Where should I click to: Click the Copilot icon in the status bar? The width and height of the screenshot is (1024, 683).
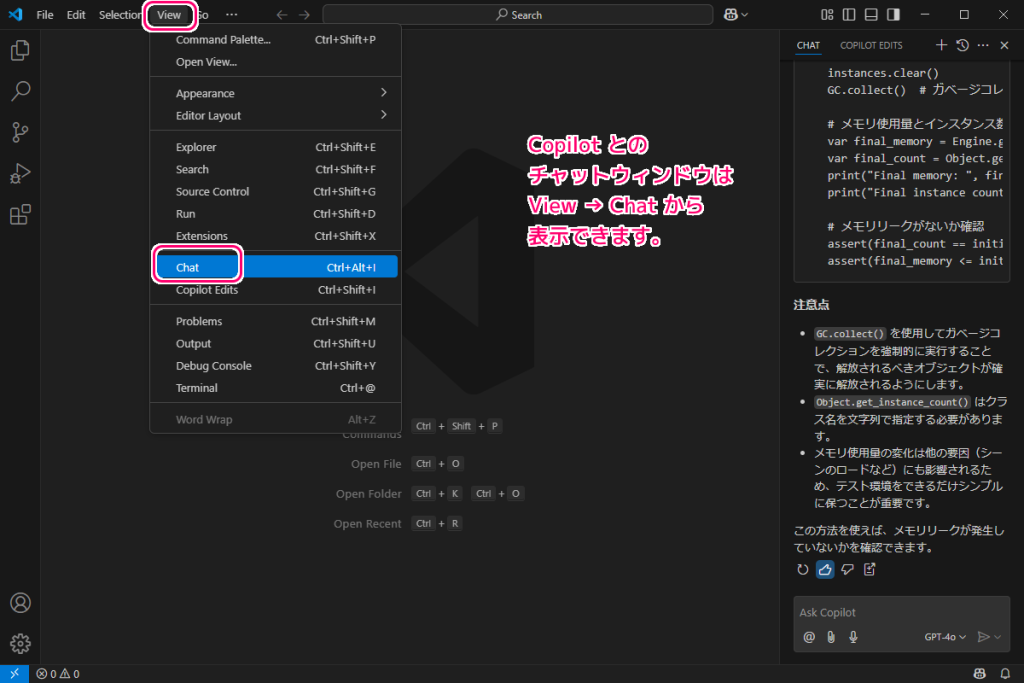(x=978, y=673)
